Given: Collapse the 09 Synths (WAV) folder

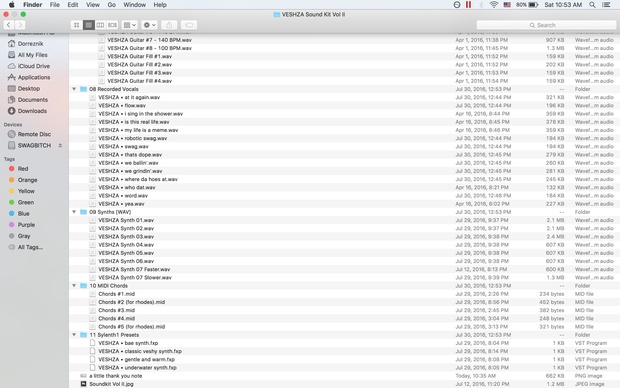Looking at the screenshot, I should tap(74, 212).
